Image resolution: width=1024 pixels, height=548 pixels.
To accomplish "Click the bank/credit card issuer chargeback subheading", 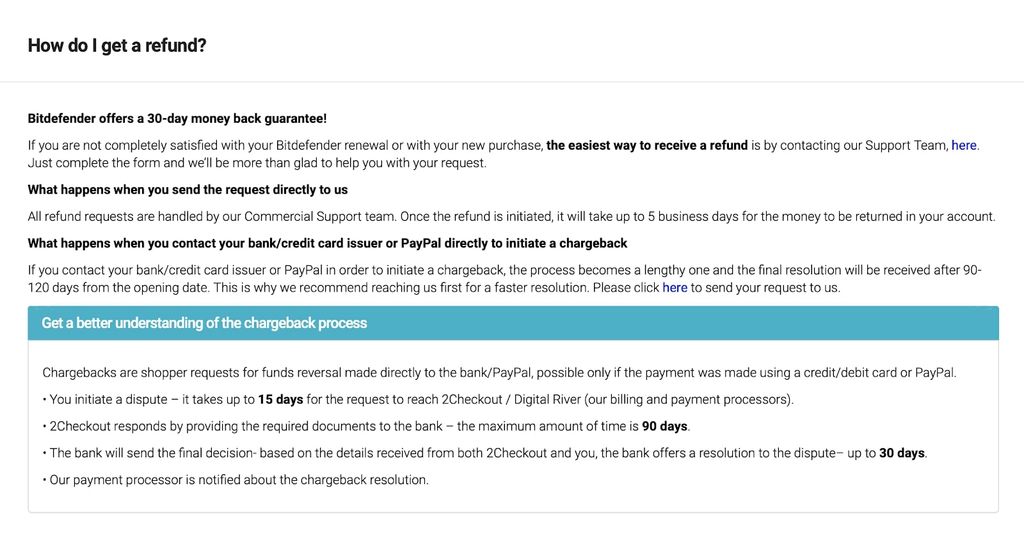I will click(x=327, y=243).
